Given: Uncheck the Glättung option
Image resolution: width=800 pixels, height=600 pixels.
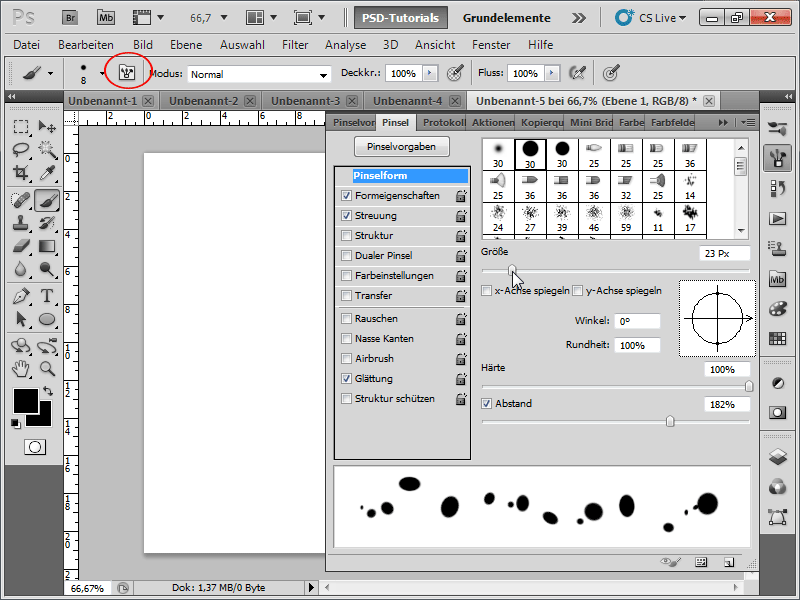Looking at the screenshot, I should (346, 379).
